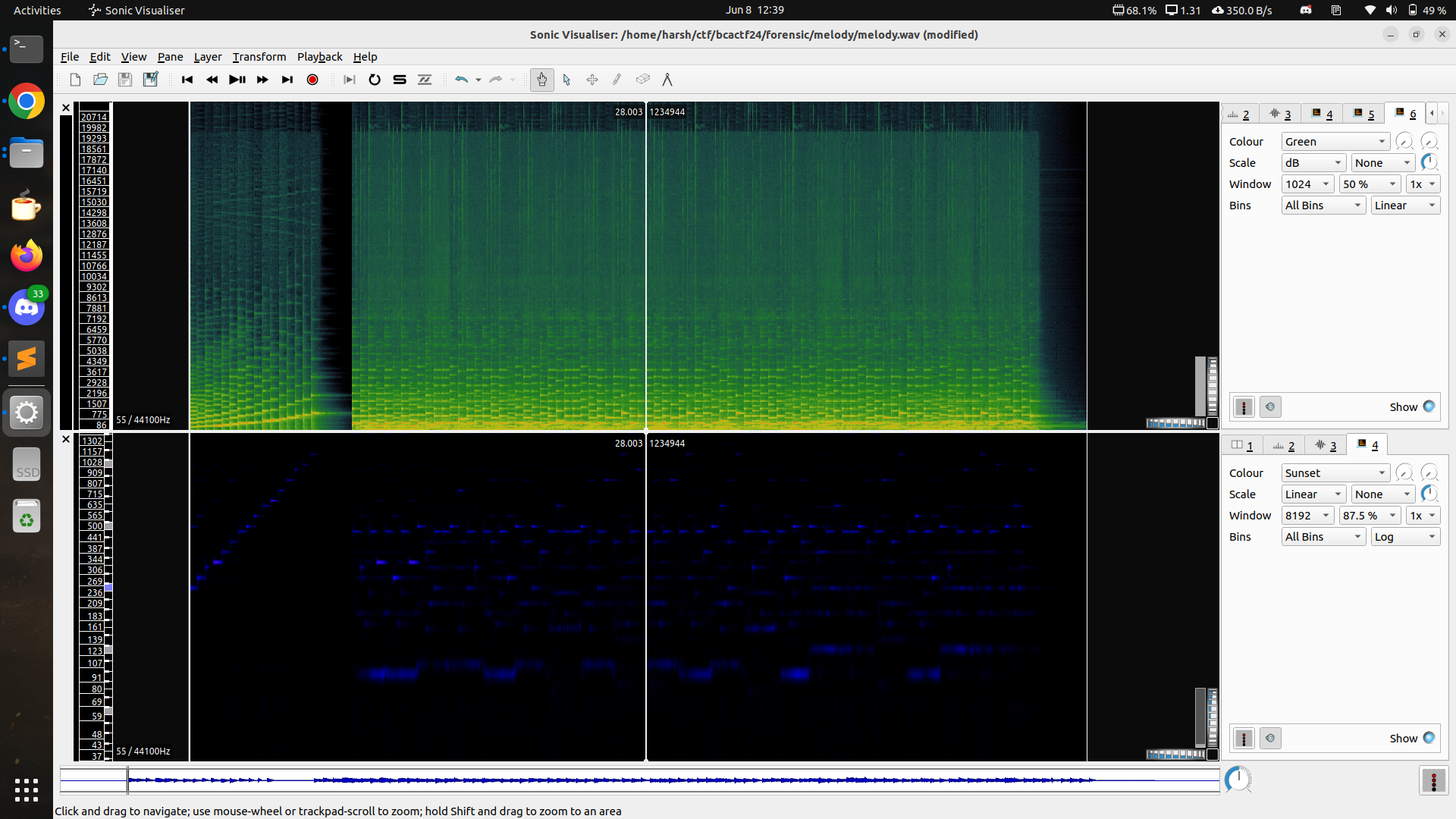Select the Draw tool in toolbar
Viewport: 1456px width, 819px height.
pos(616,78)
